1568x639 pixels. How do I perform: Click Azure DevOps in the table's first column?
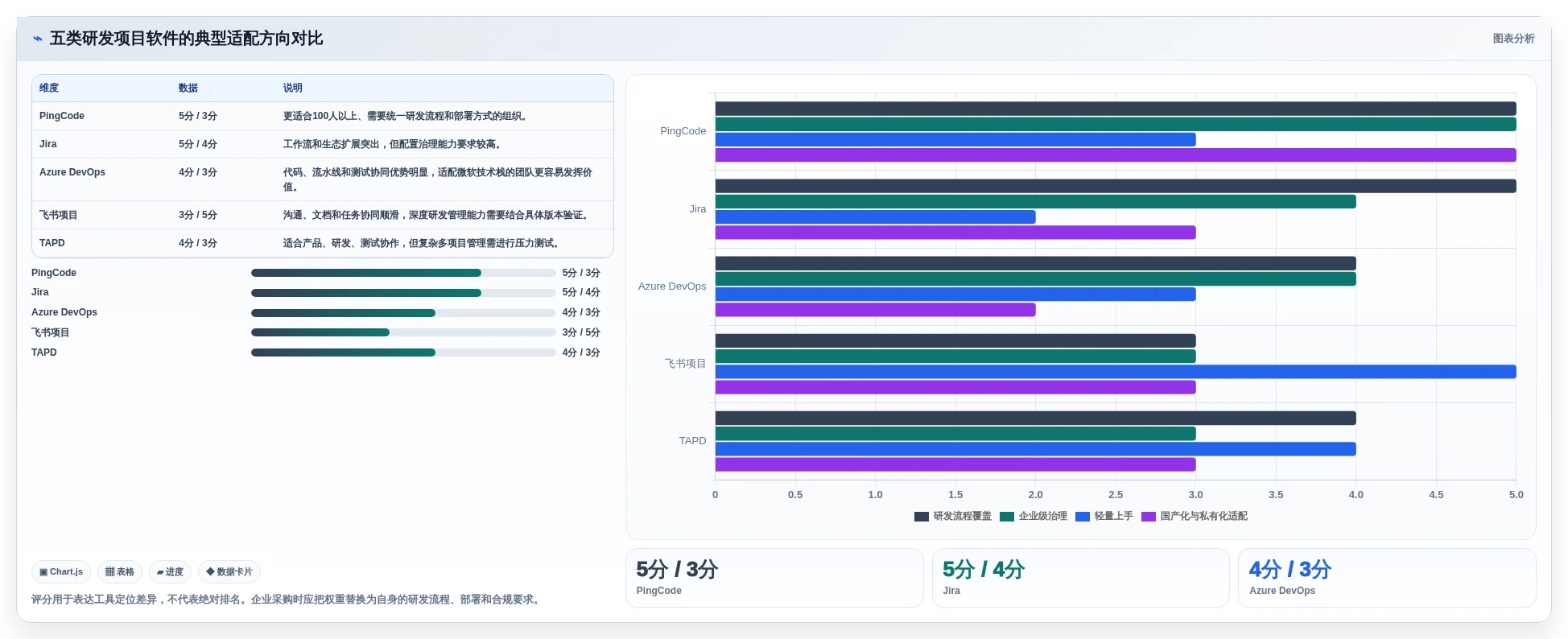pos(72,172)
